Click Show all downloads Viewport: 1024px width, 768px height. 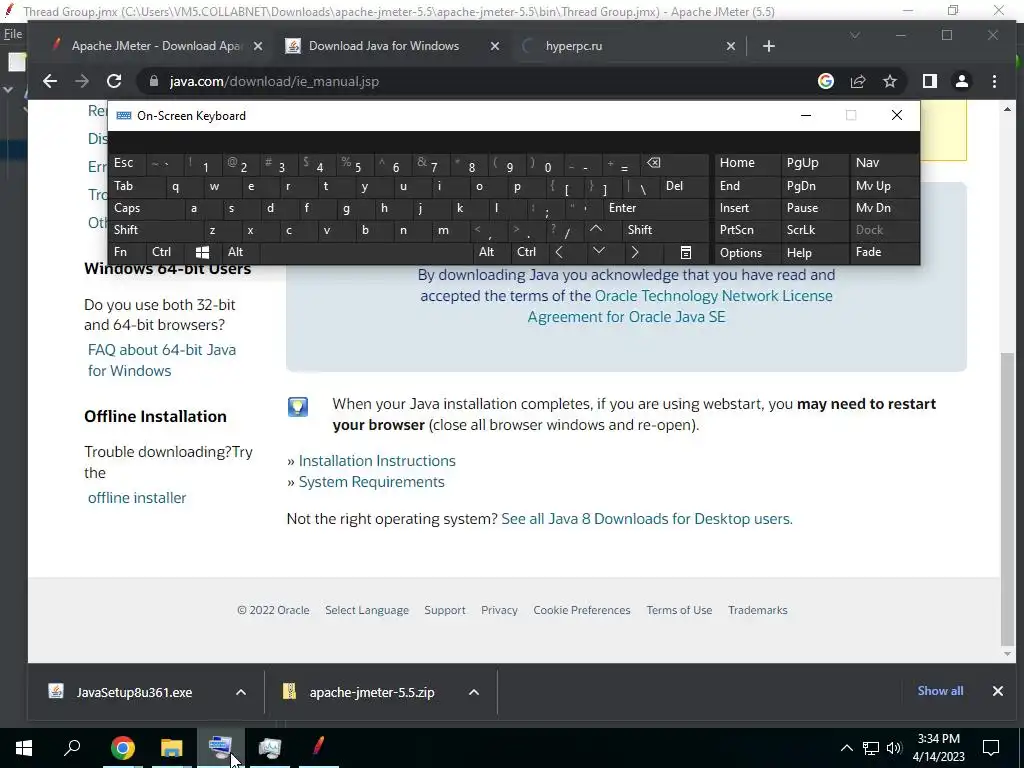940,691
